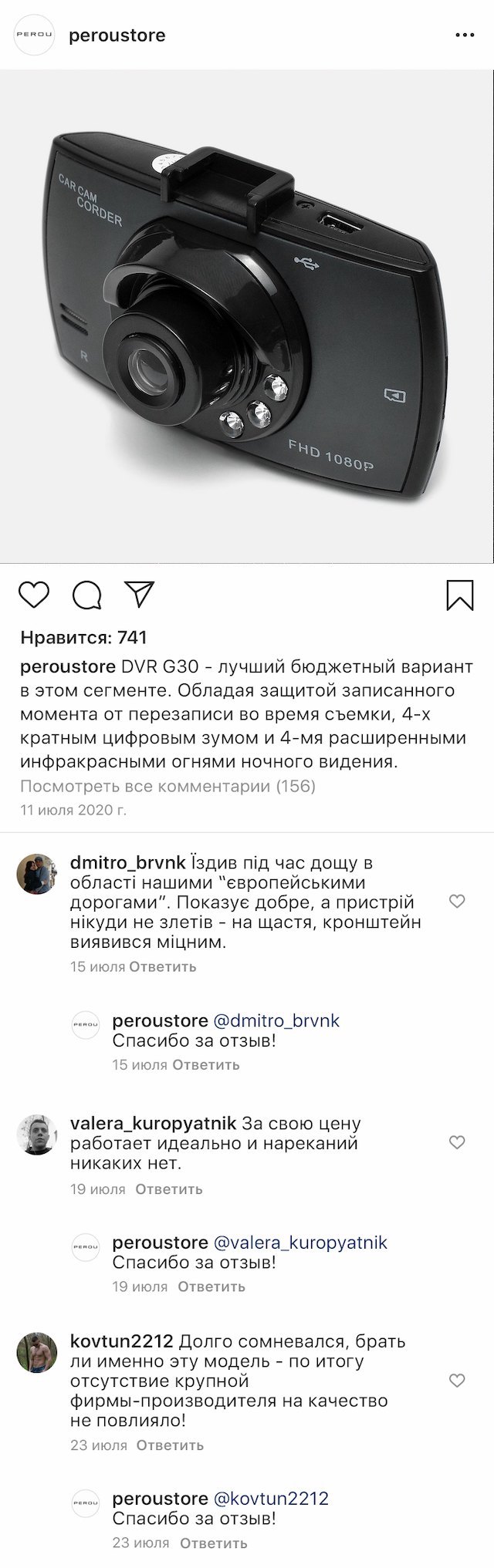Like valera_kuropyatnik's comment

457,1141
